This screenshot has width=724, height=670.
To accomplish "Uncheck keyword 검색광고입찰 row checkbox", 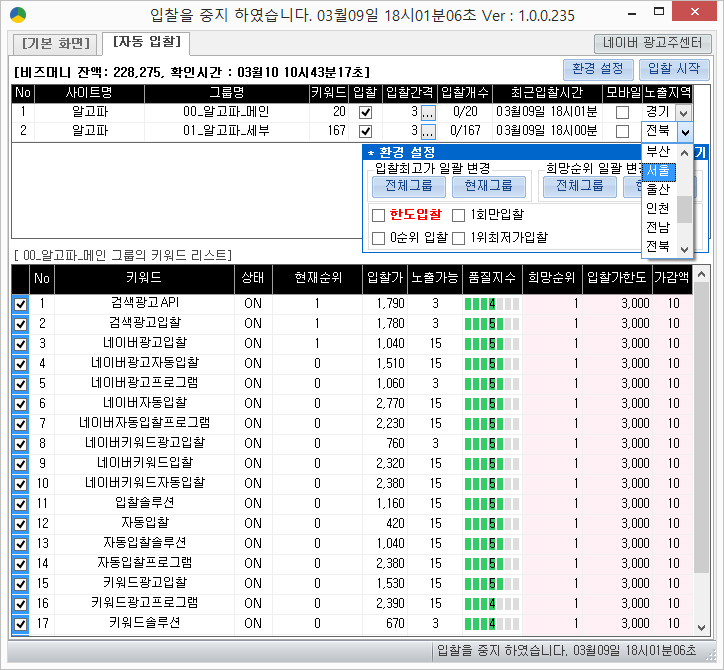I will pyautogui.click(x=20, y=324).
